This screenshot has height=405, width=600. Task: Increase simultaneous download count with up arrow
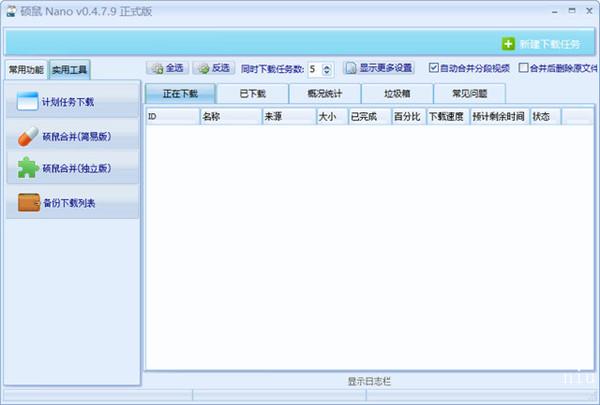326,67
